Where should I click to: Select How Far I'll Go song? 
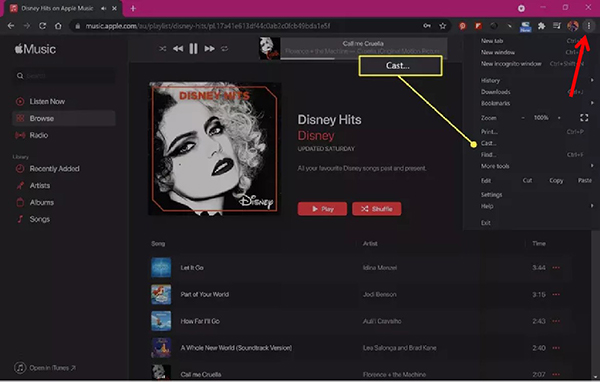coord(356,321)
